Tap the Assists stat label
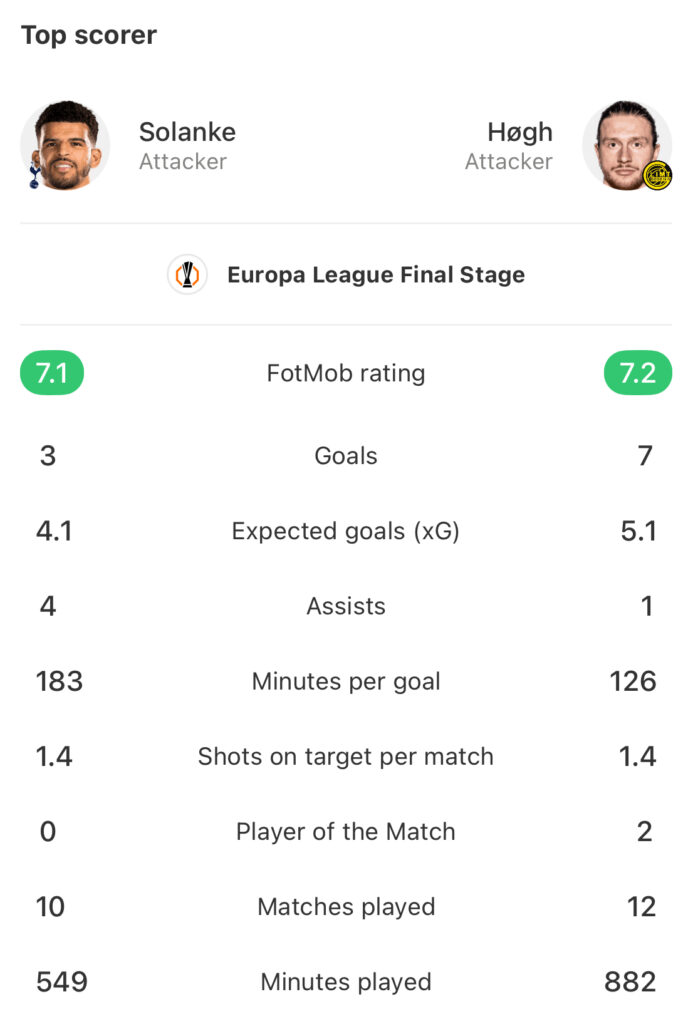Viewport: 693px width, 1024px height. coord(346,606)
